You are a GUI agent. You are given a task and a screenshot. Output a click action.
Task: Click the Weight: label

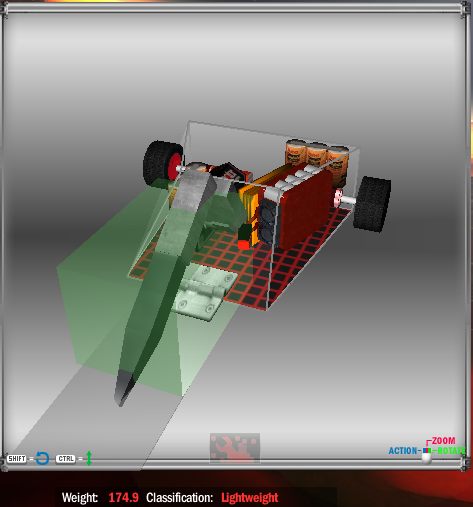[80, 498]
